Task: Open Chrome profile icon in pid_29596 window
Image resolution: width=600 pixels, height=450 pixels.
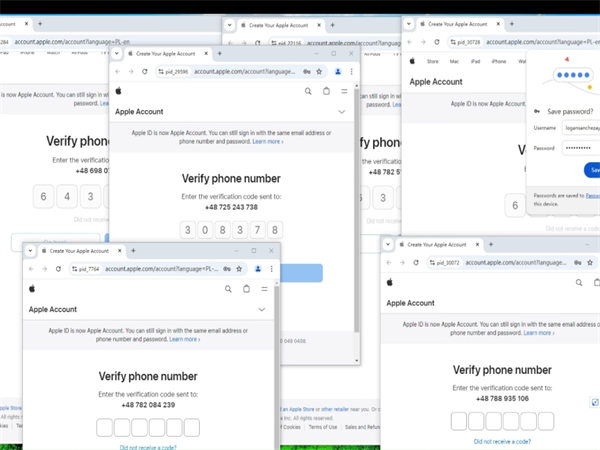Action: 338,72
